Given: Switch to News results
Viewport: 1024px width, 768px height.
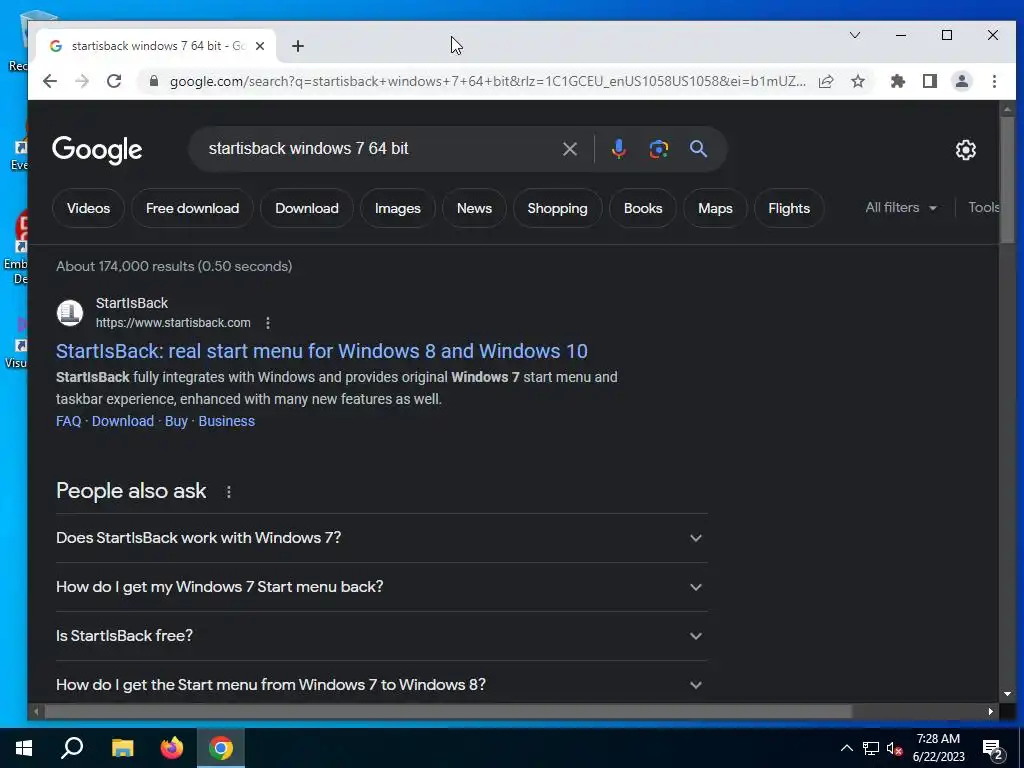Looking at the screenshot, I should pos(474,208).
